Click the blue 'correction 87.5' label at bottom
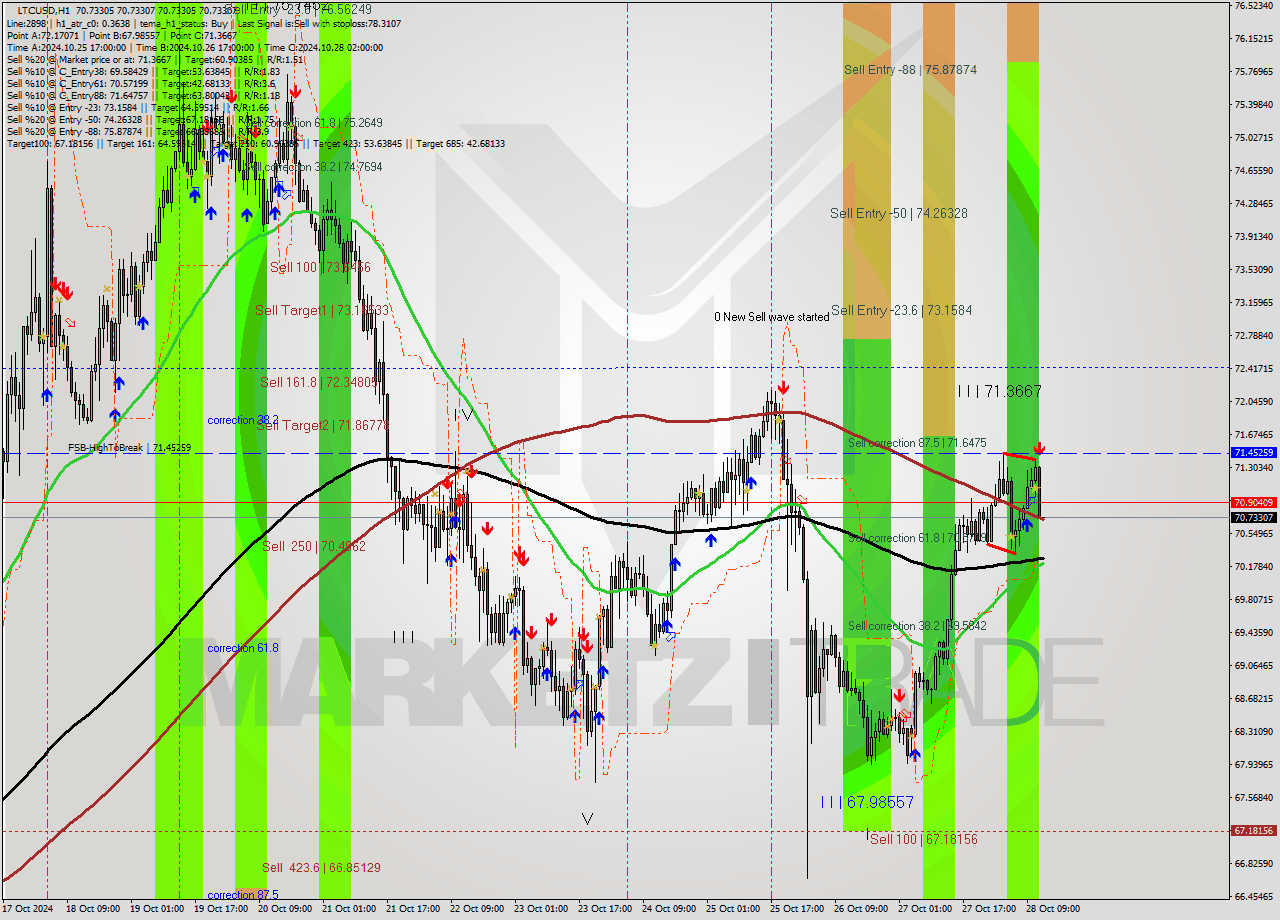The image size is (1280, 920). coord(243,895)
